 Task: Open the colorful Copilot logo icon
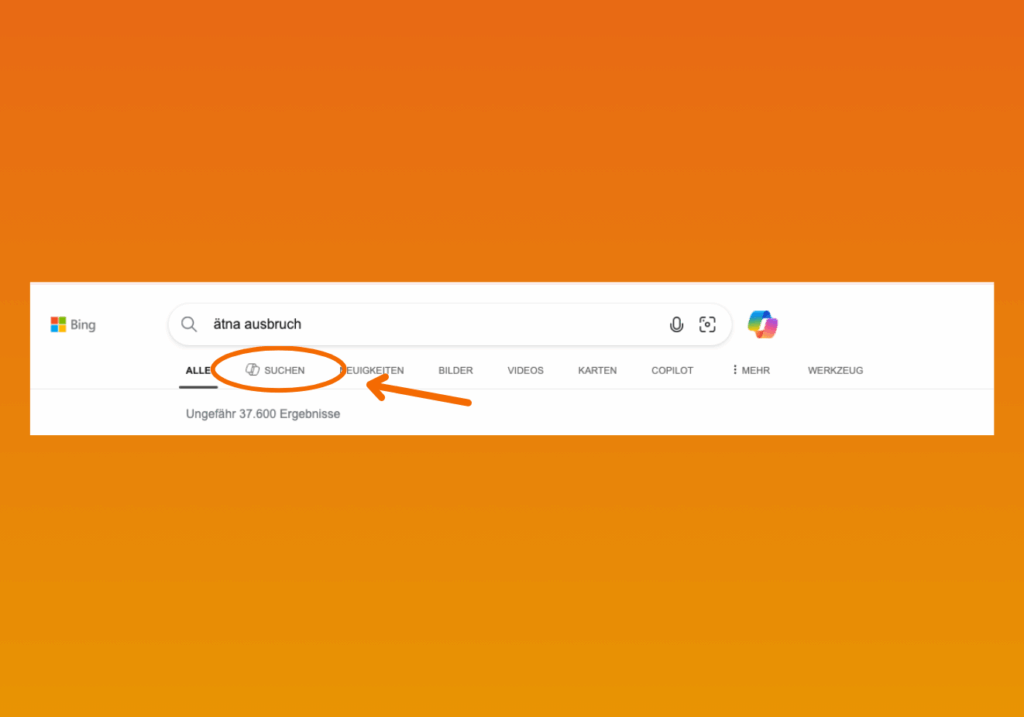(x=763, y=325)
